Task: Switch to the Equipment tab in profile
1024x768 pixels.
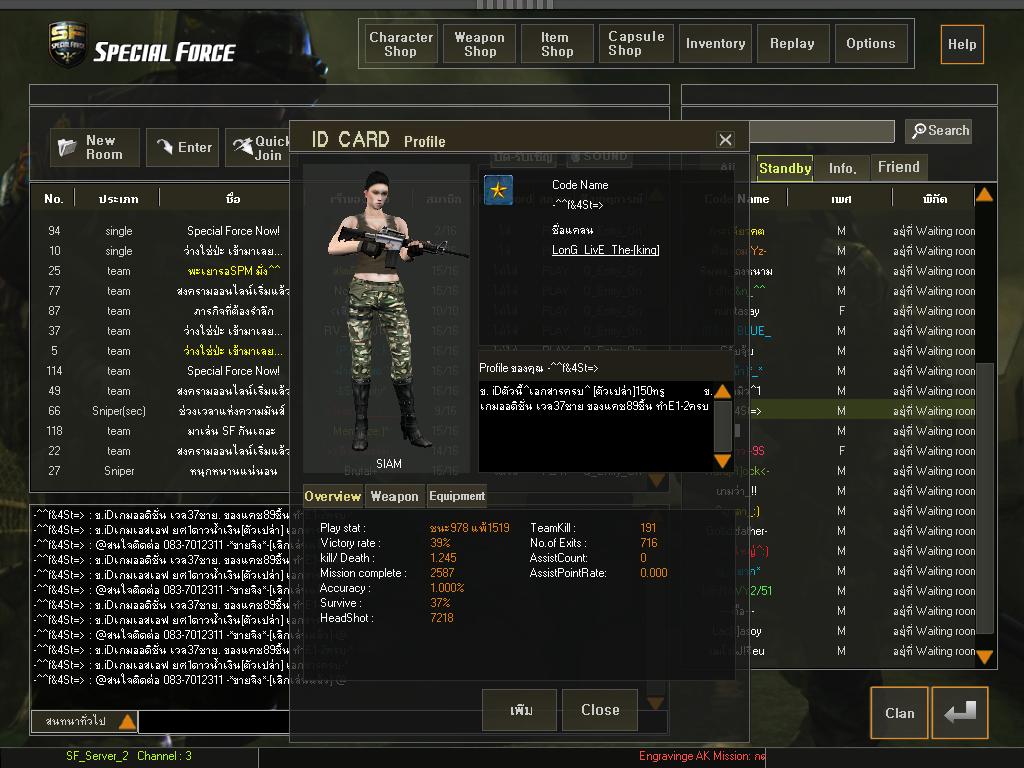Action: 457,496
